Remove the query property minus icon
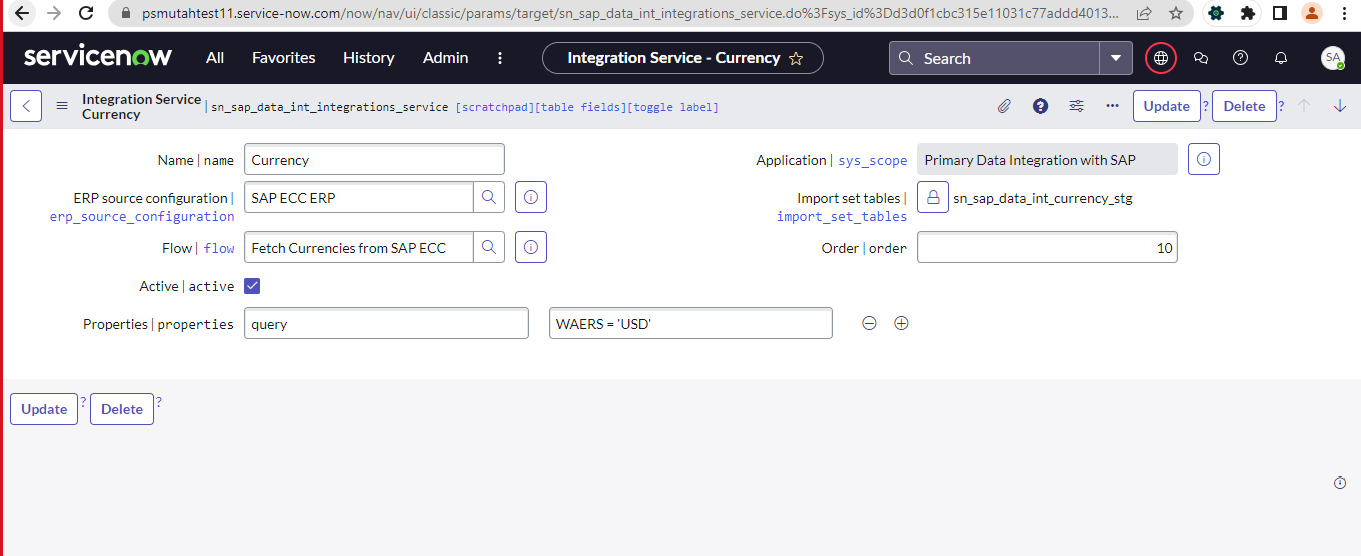This screenshot has height=556, width=1361. (870, 324)
